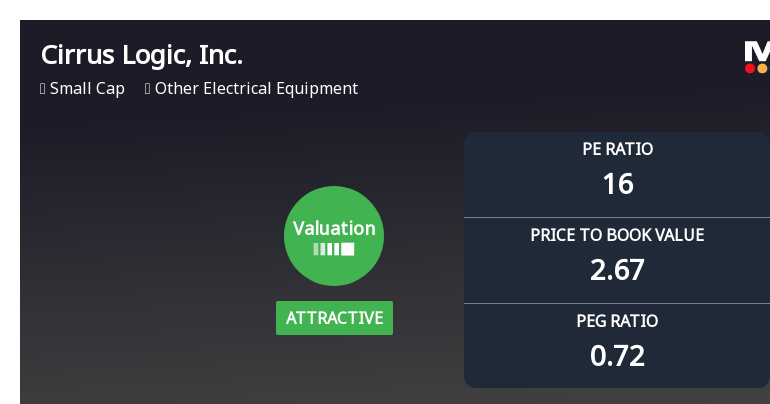Image resolution: width=770 pixels, height=404 pixels.
Task: Select the PE RATIO heading
Action: (x=617, y=149)
